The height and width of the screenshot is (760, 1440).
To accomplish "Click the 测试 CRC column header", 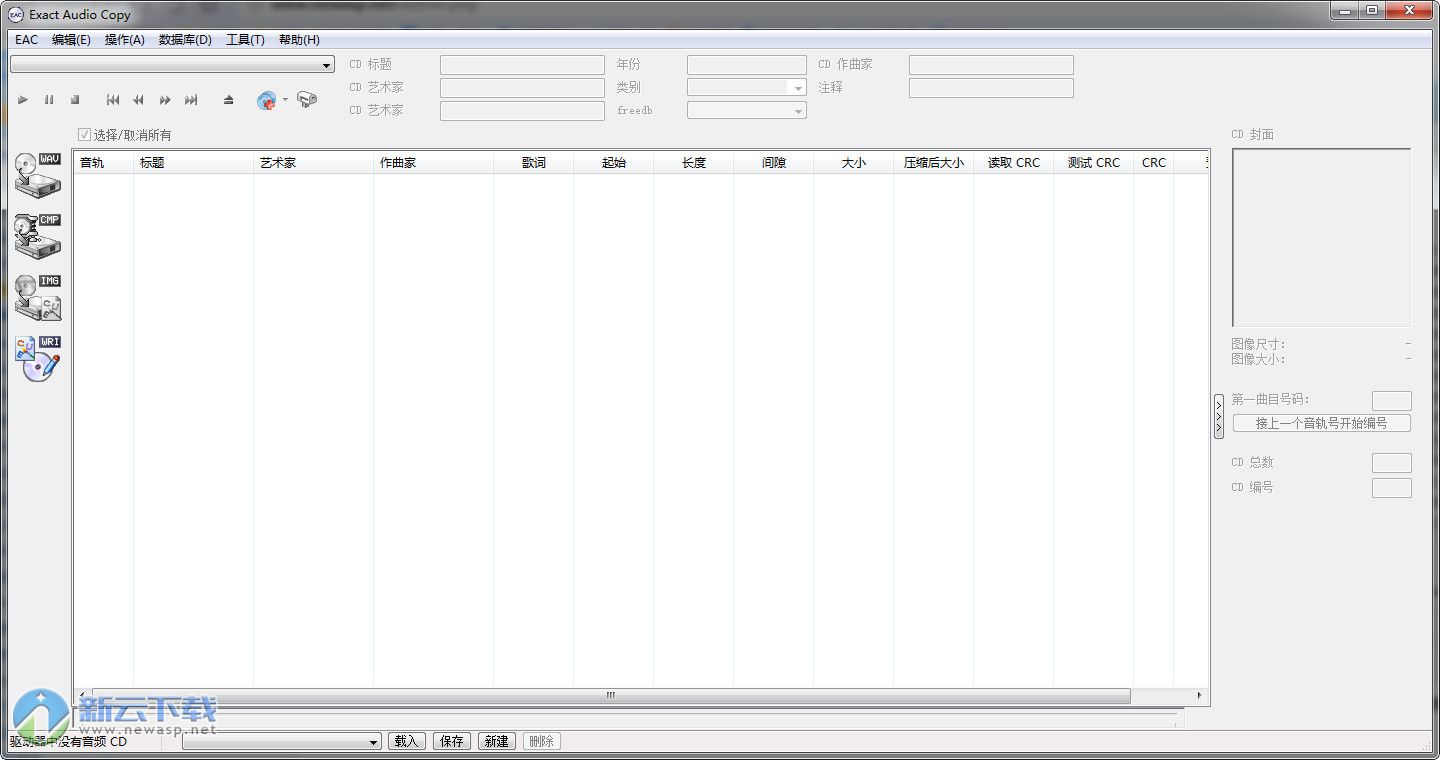I will [1093, 162].
